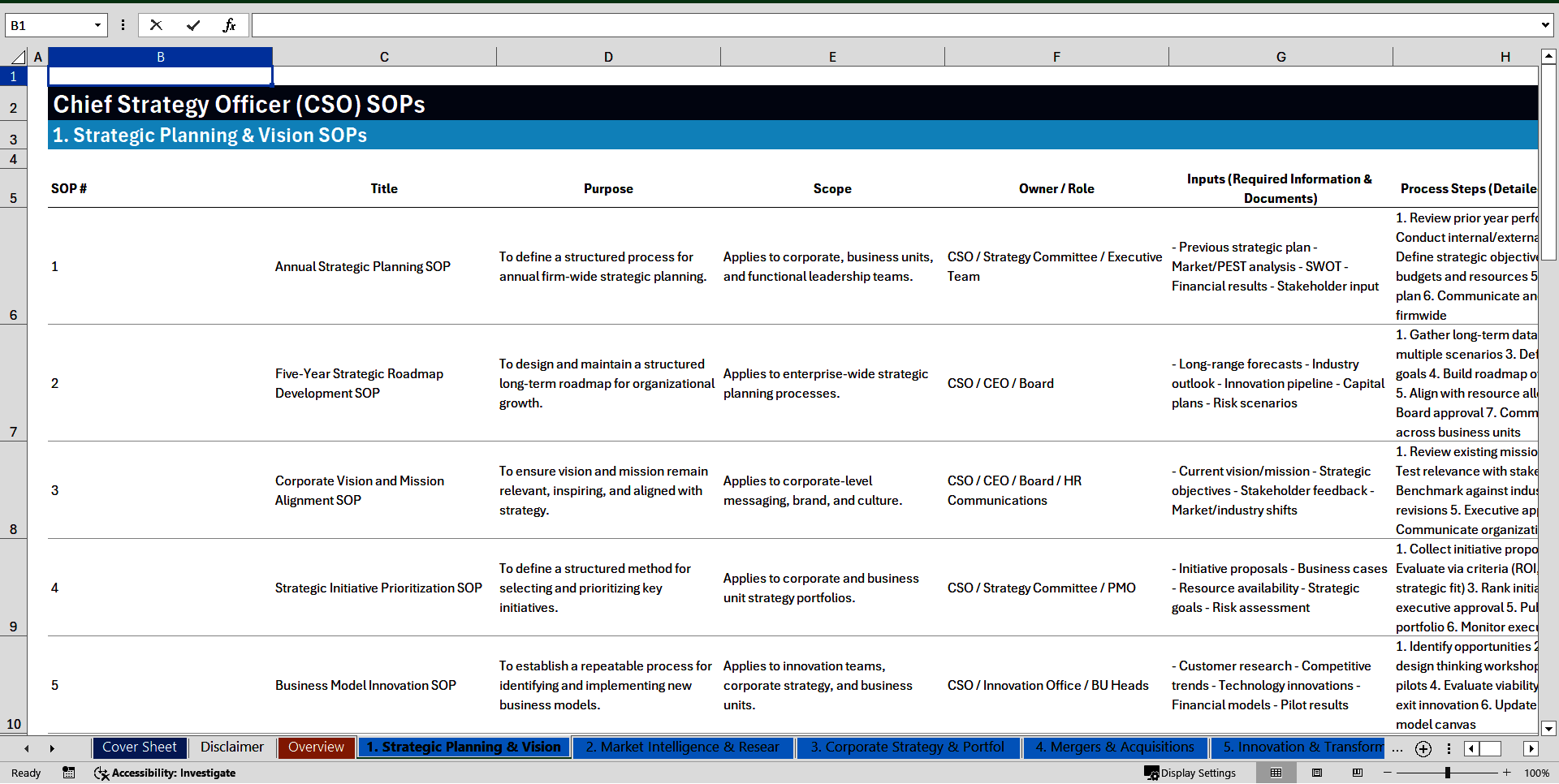Screen dimensions: 1559x784
Task: Show more sheet tabs via ellipsis
Action: click(x=1397, y=748)
